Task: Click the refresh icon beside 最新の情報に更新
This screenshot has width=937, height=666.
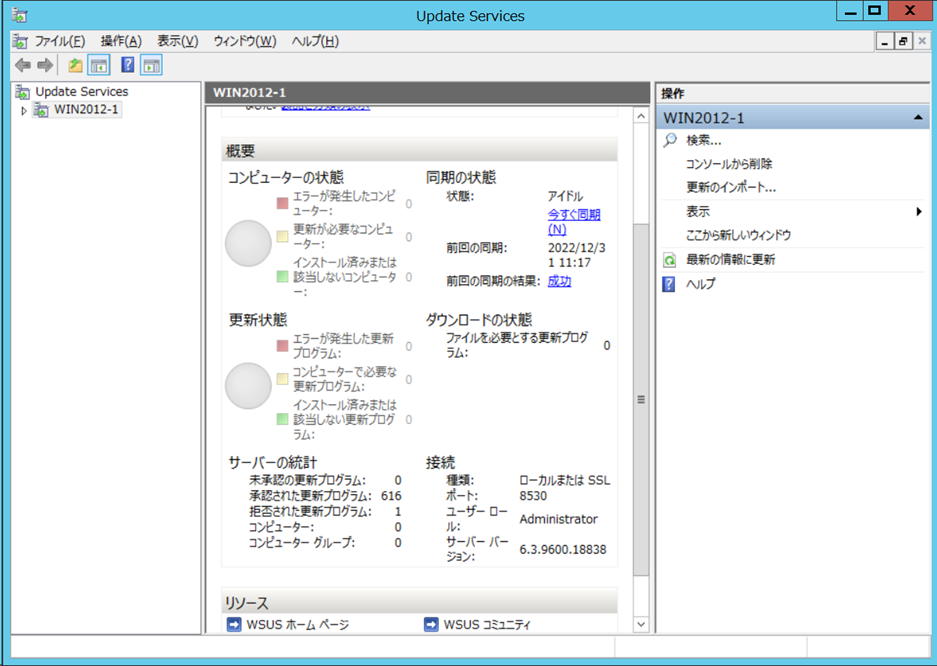Action: click(670, 260)
